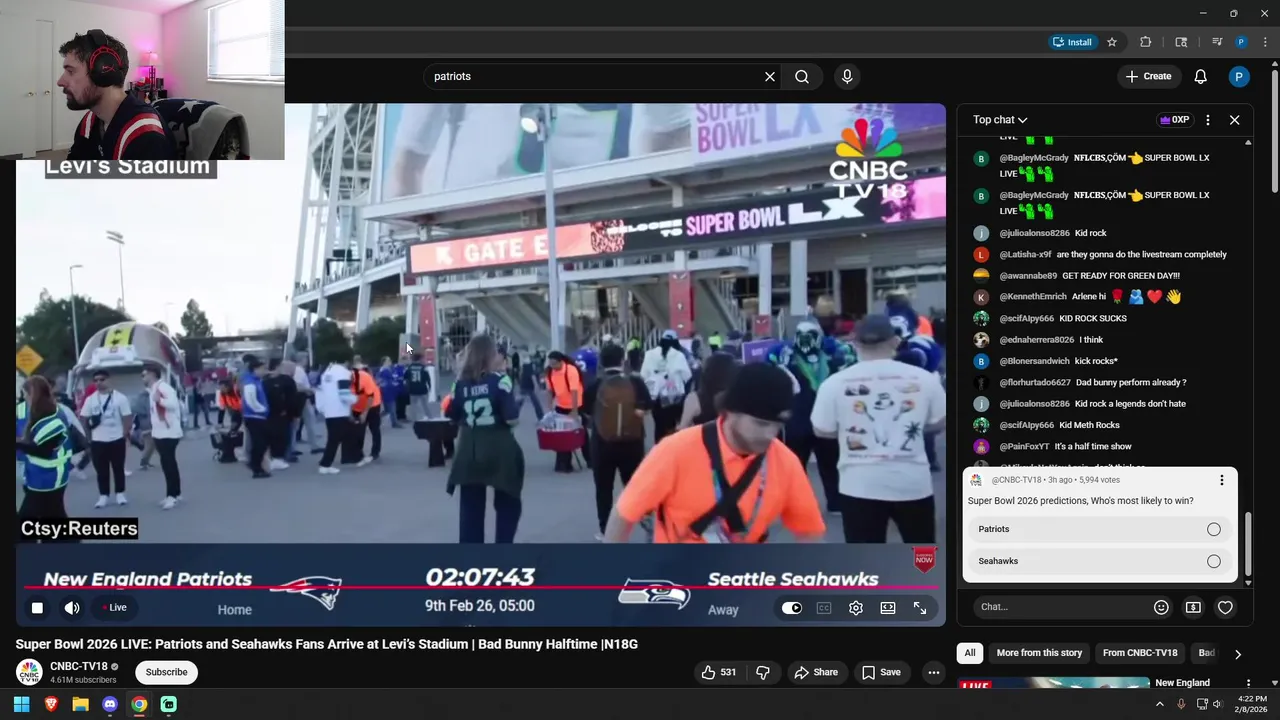
Task: Click @PainFoxYT halftime show message
Action: click(1053, 446)
